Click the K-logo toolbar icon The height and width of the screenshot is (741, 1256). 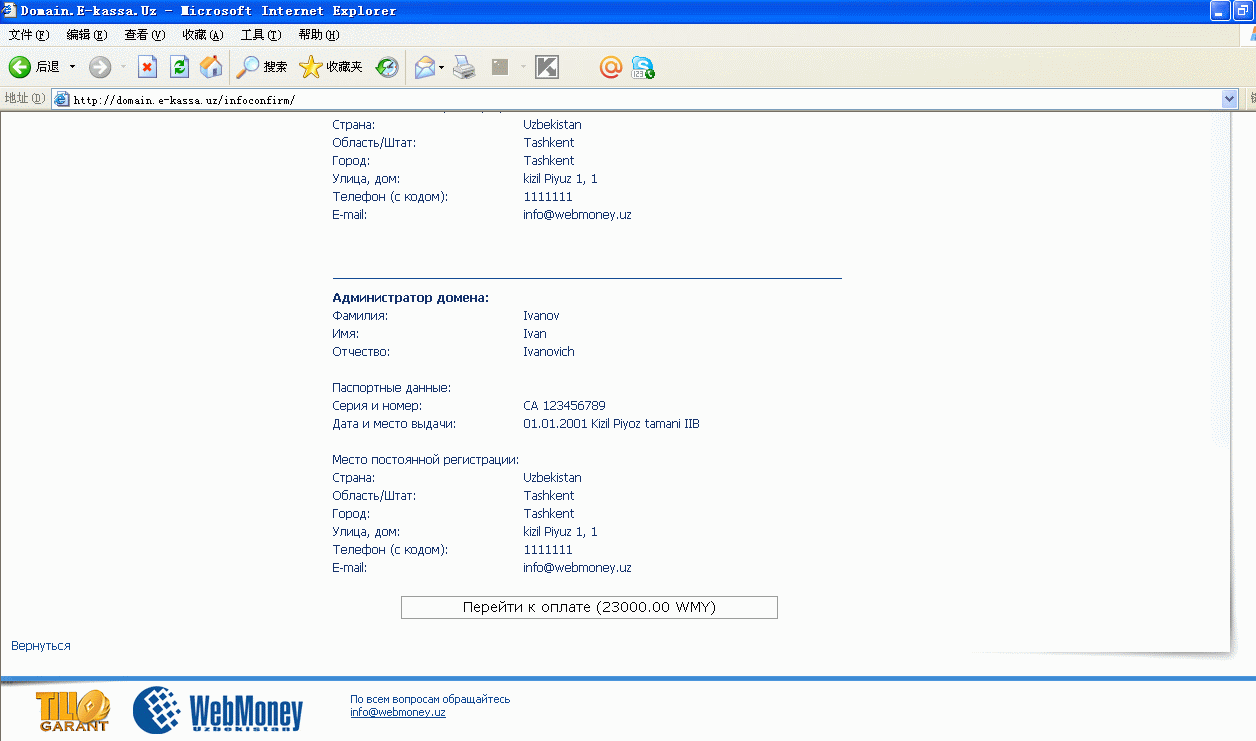coord(547,67)
